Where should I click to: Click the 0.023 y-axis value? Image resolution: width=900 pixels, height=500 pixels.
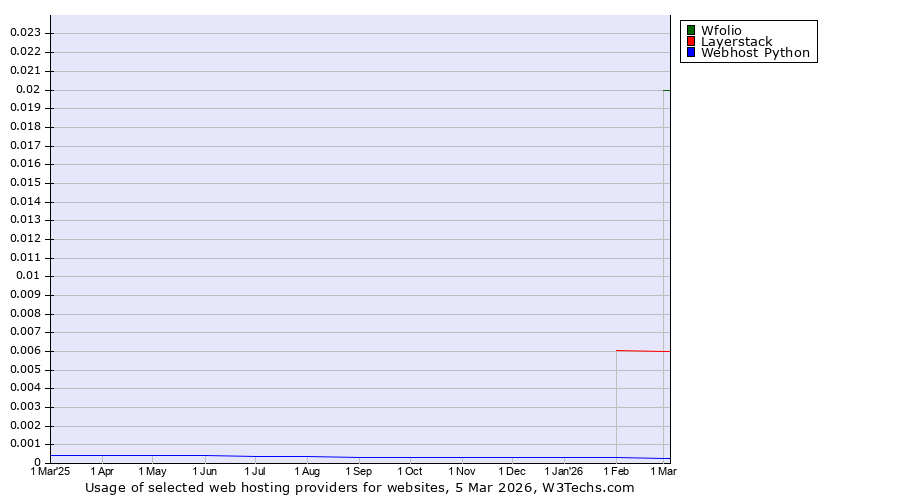click(25, 33)
